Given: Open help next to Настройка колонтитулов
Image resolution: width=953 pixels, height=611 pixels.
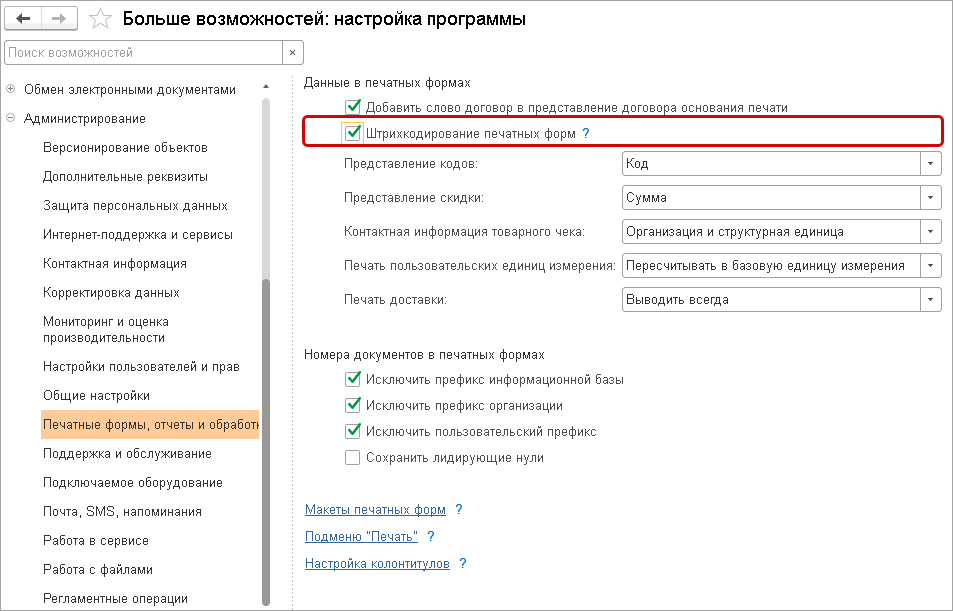Looking at the screenshot, I should (x=462, y=564).
